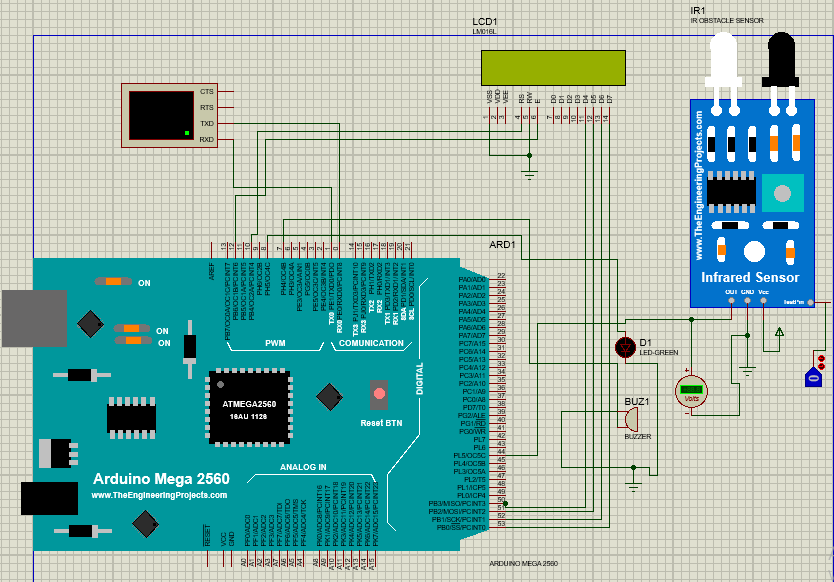Click the top ON indicator LED on Arduino
The width and height of the screenshot is (834, 582).
113,281
